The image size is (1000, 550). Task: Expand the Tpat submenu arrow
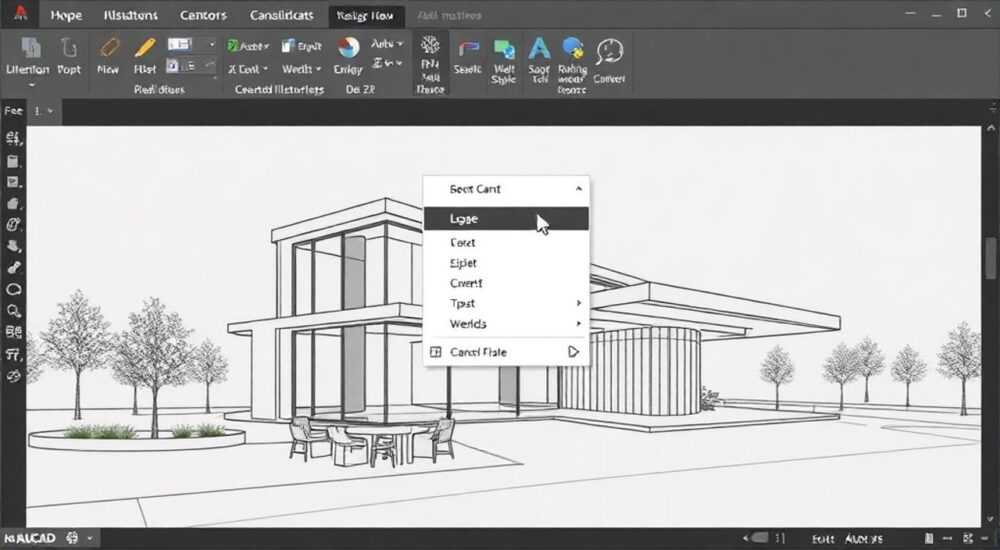coord(579,303)
